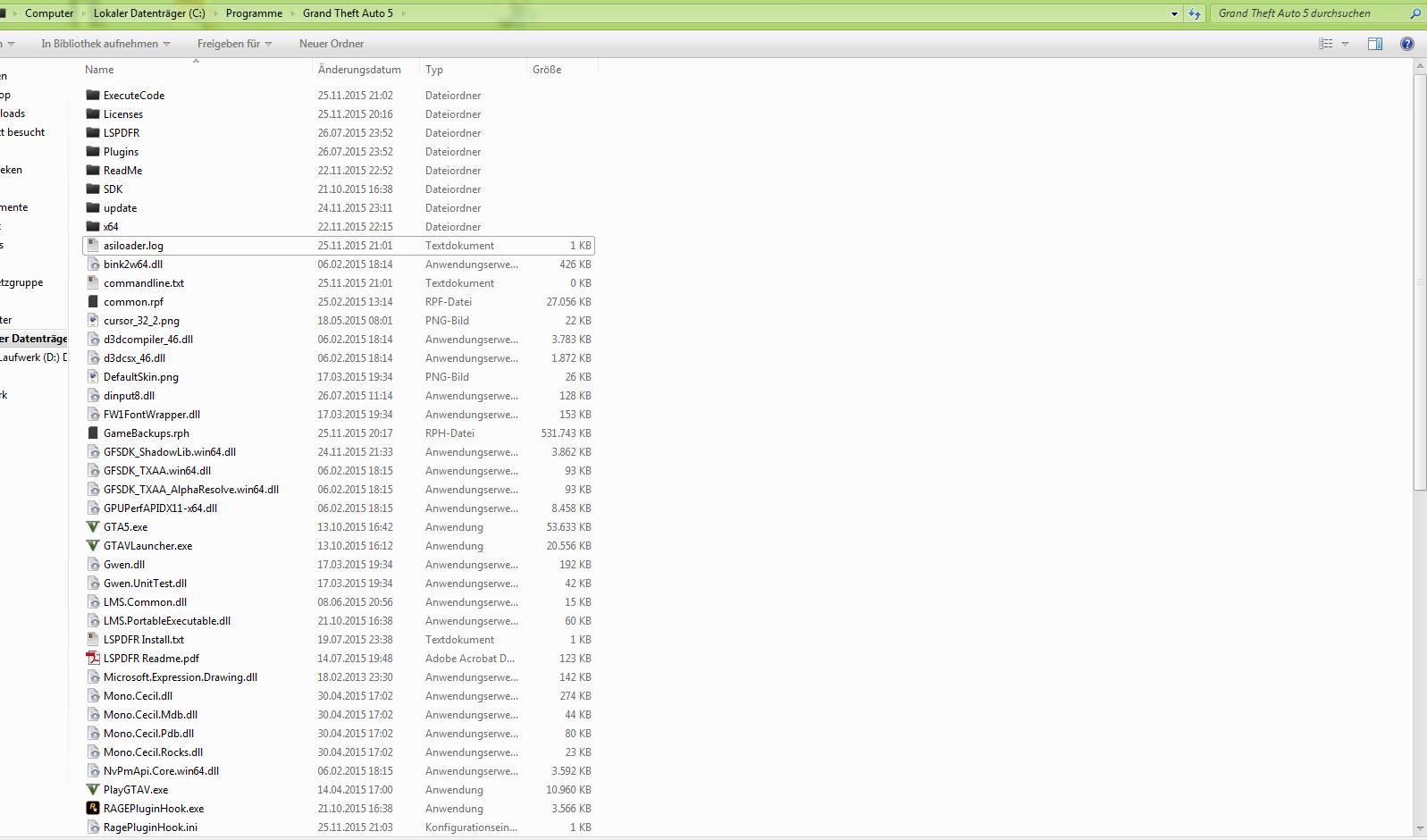Select the FW1FontWrapper.dll file name
The width and height of the screenshot is (1427, 840).
pyautogui.click(x=152, y=414)
